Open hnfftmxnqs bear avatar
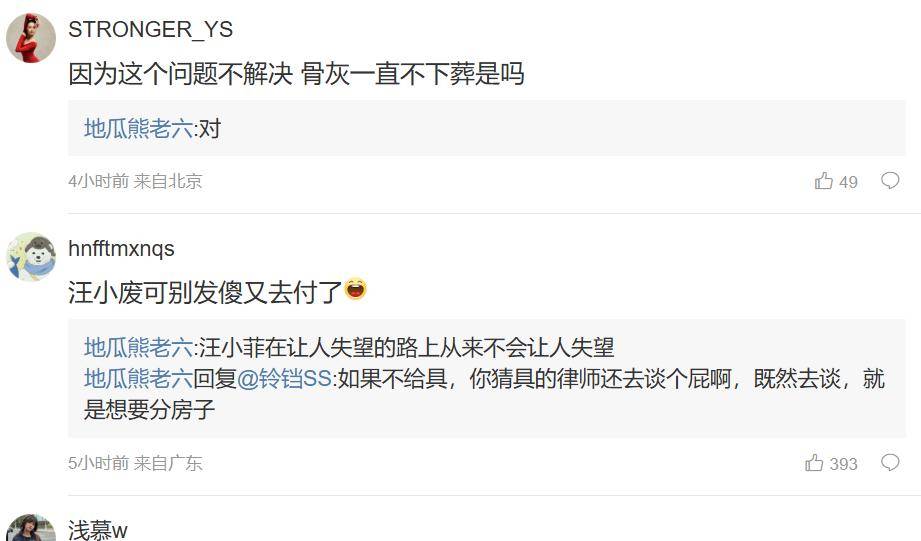 coord(31,257)
